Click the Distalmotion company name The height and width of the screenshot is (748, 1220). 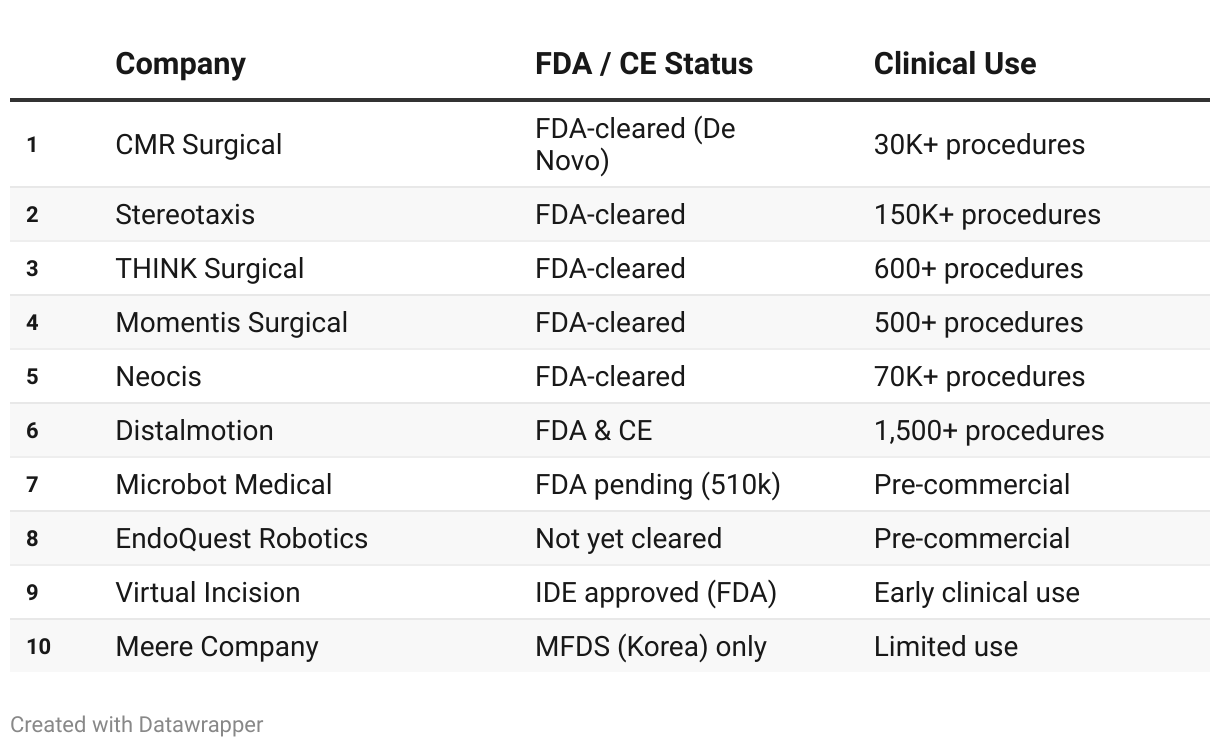[x=194, y=431]
